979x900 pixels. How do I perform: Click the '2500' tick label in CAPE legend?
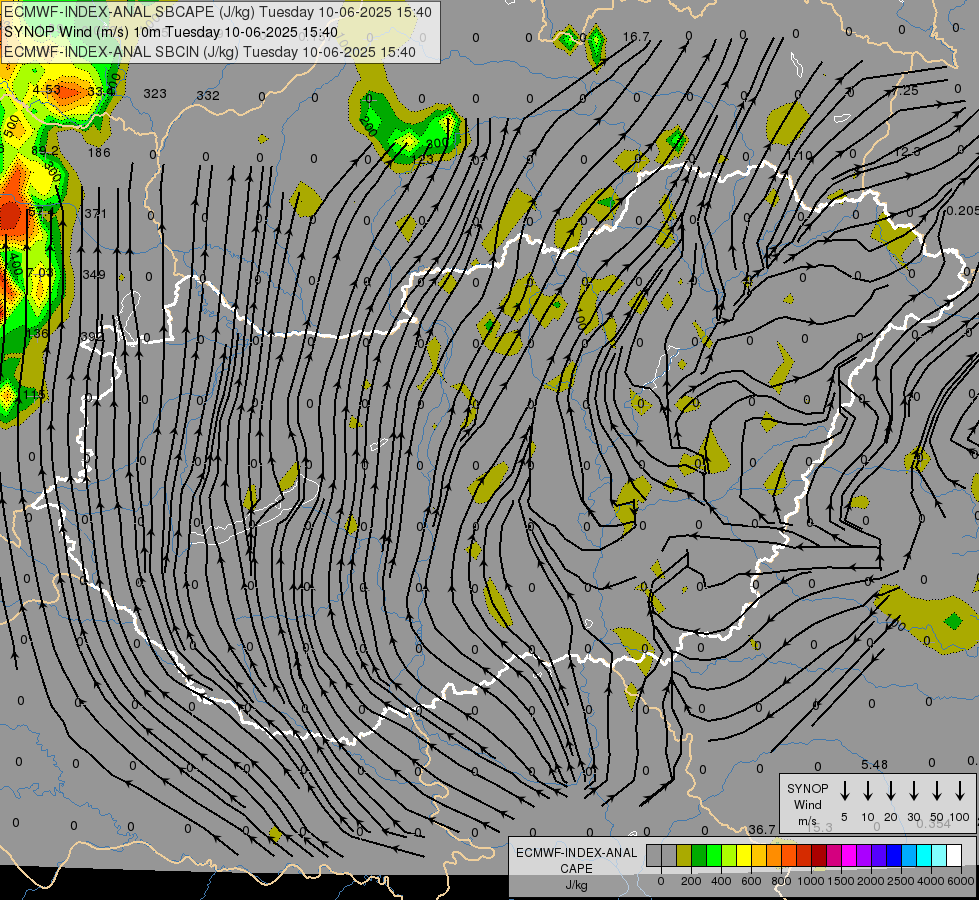tap(901, 881)
